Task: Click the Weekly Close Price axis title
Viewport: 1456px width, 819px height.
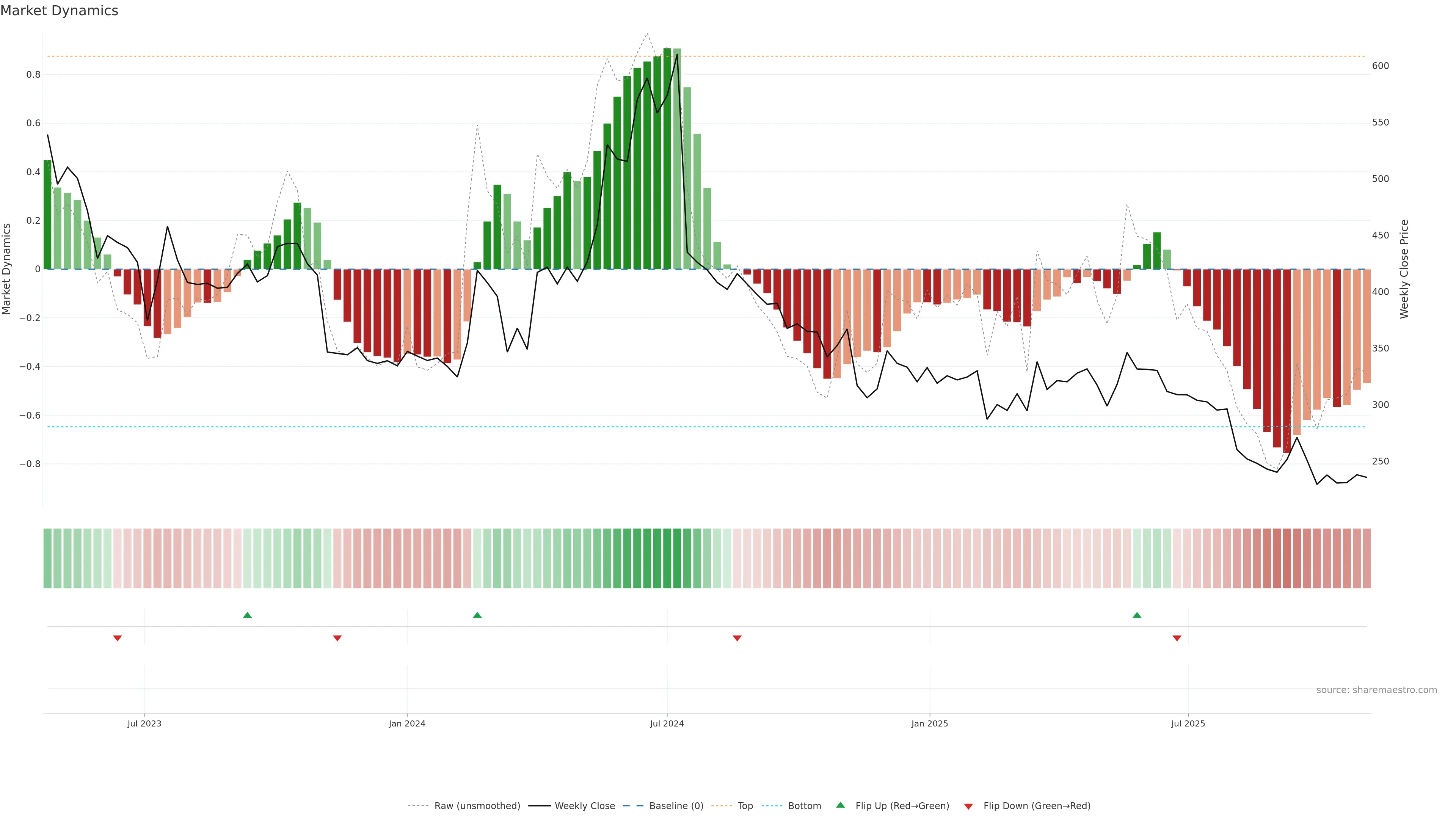Action: (1404, 269)
